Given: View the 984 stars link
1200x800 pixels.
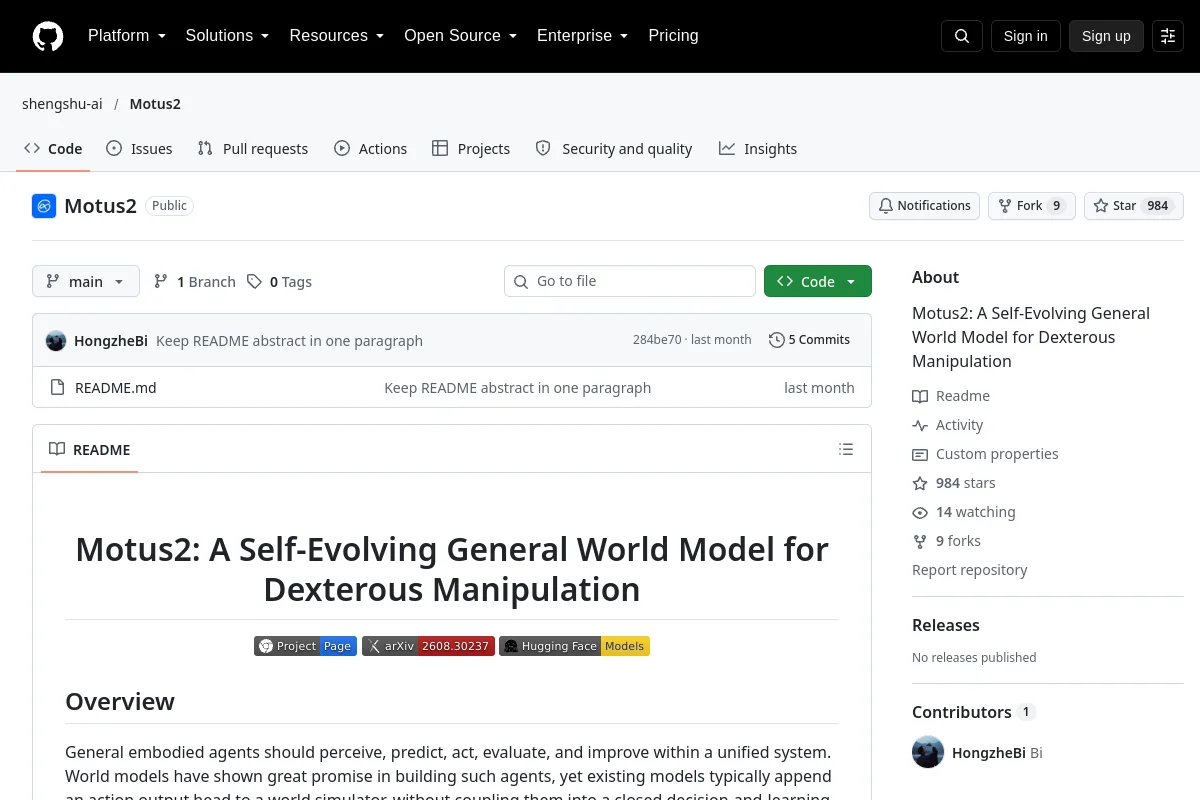Looking at the screenshot, I should (x=954, y=483).
